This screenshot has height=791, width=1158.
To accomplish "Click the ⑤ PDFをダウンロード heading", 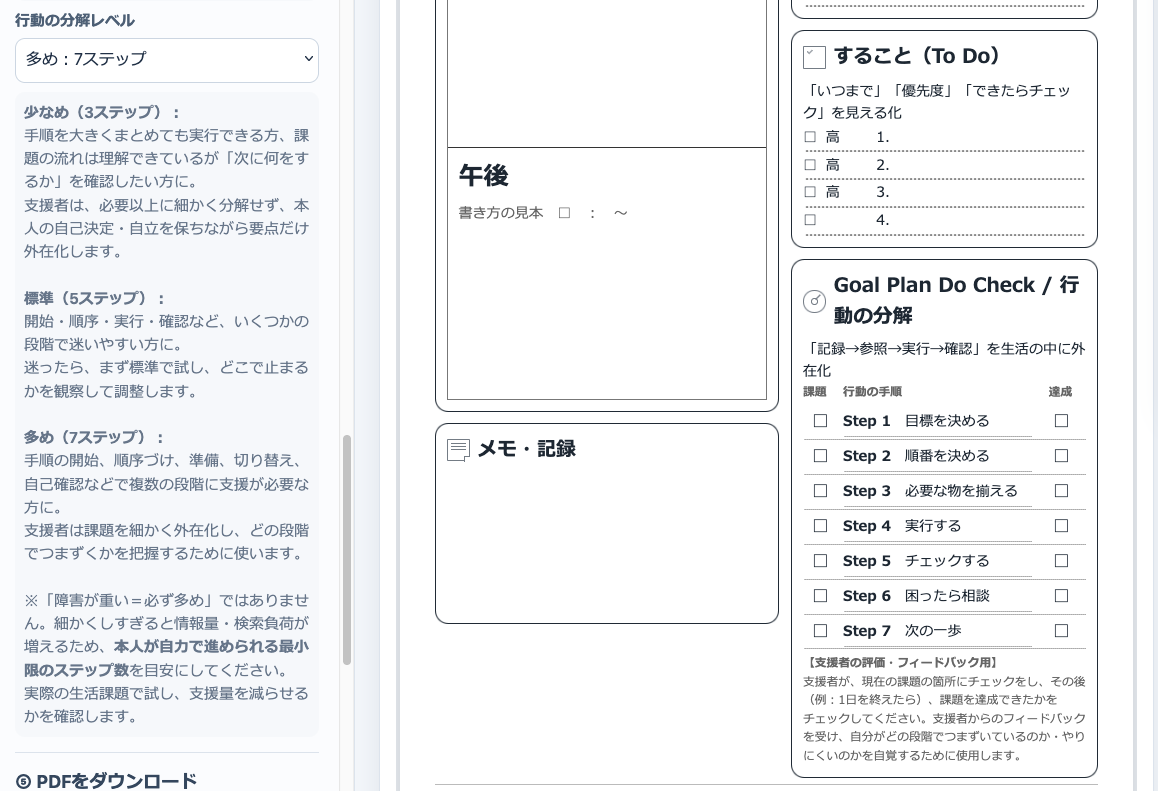I will point(106,781).
